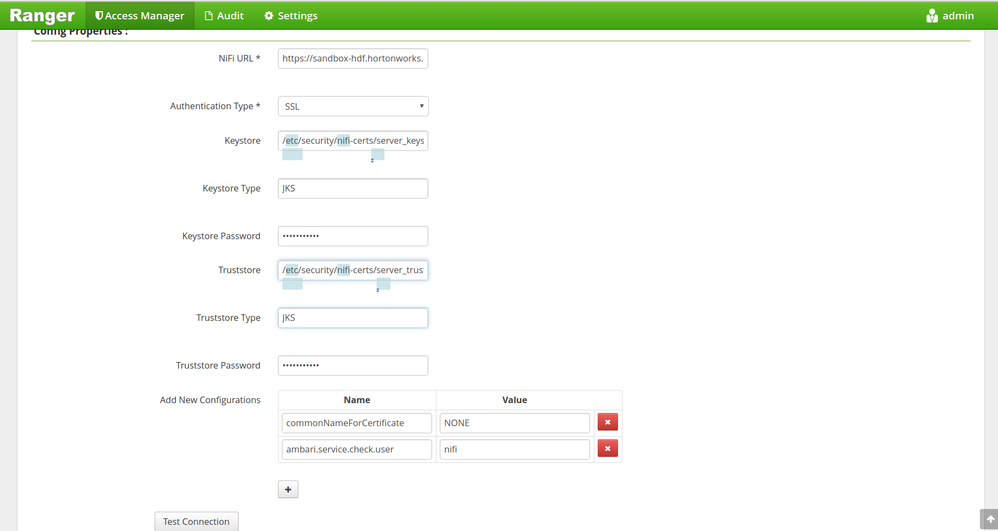The image size is (998, 531).
Task: Remove the ambari.service.check.user configuration row
Action: [607, 448]
